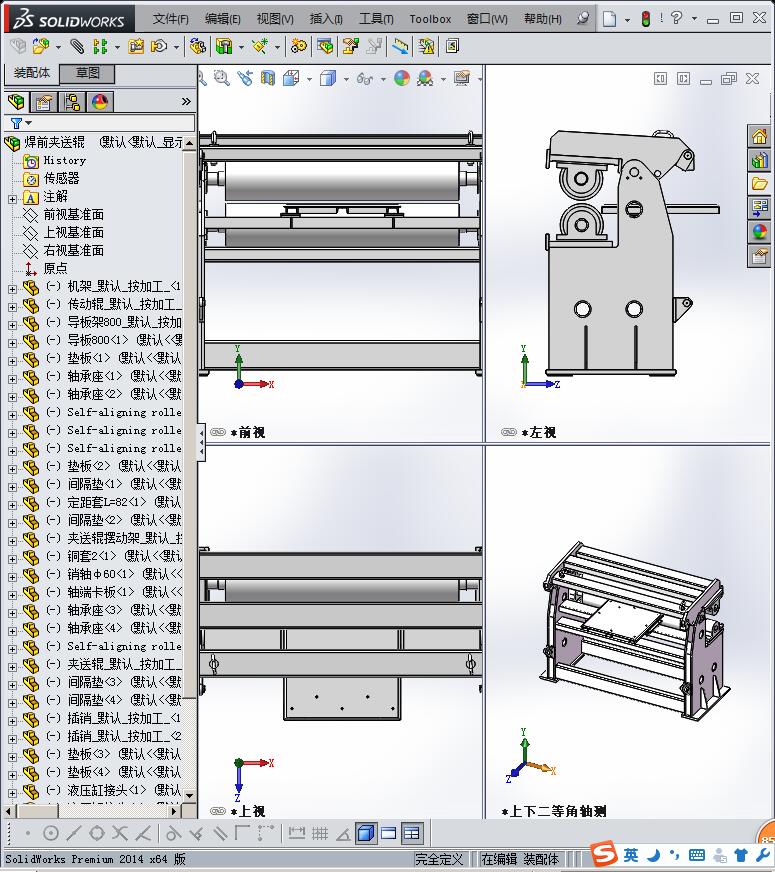This screenshot has height=872, width=775.
Task: Open the SolidWorks Resources home icon
Action: 759,136
